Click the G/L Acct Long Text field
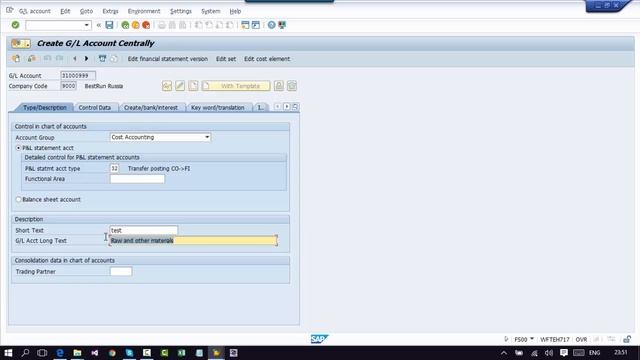Viewport: 640px width, 360px height. tap(193, 240)
